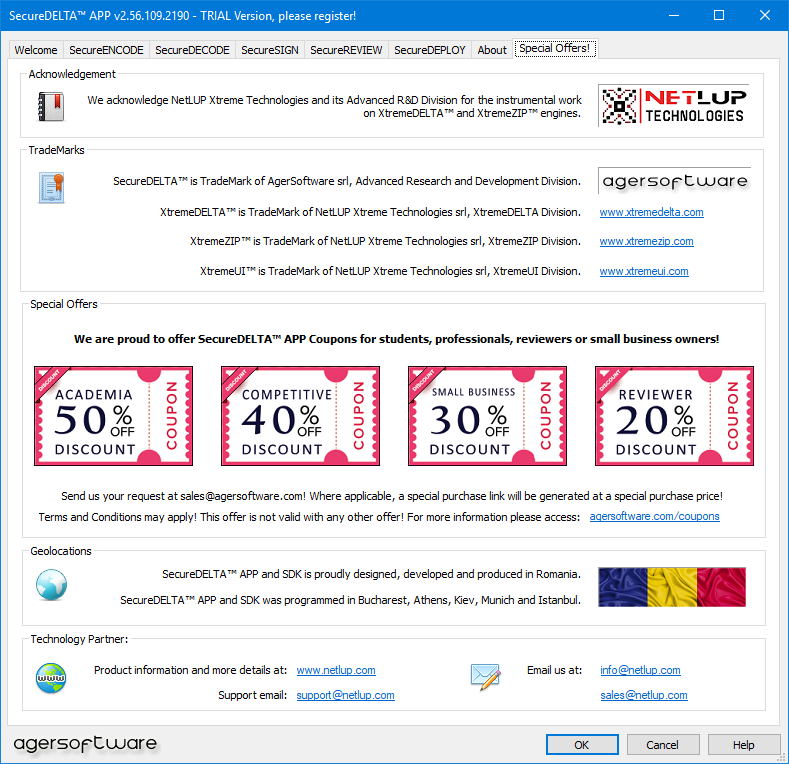Viewport: 789px width, 764px height.
Task: Click the 'We acknowledge NetLUP Xtreme Technologies' text
Action: [x=335, y=107]
